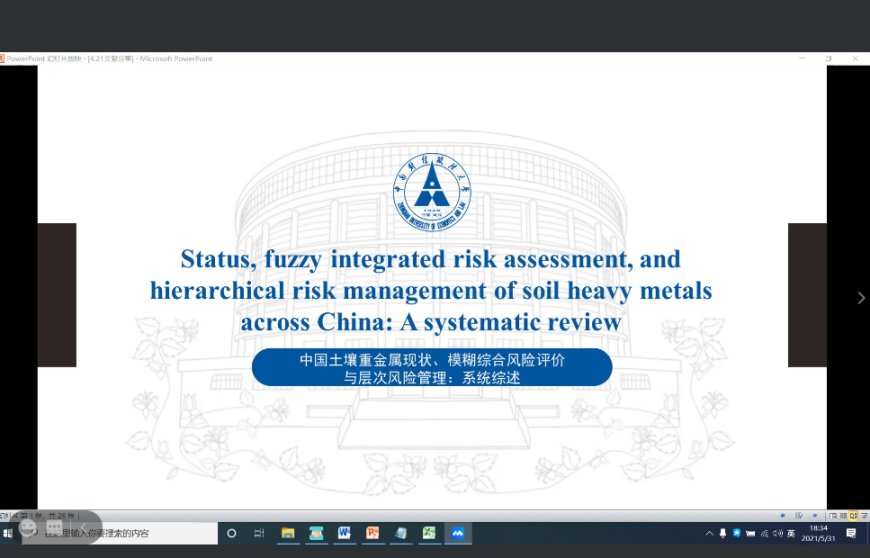The image size is (870, 558).
Task: Open the Windows notification center
Action: [851, 533]
